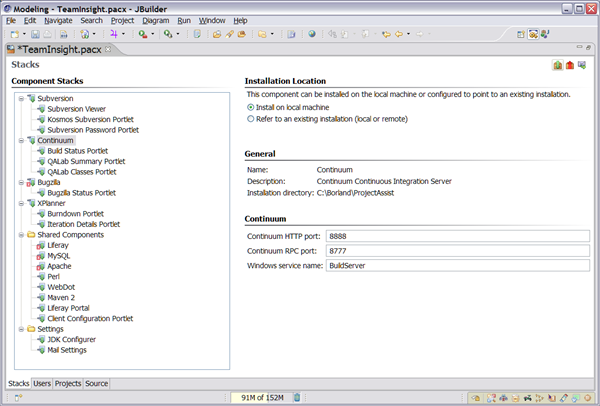Image resolution: width=600 pixels, height=406 pixels.
Task: Select Build Status Portlet in tree
Action: [77, 151]
